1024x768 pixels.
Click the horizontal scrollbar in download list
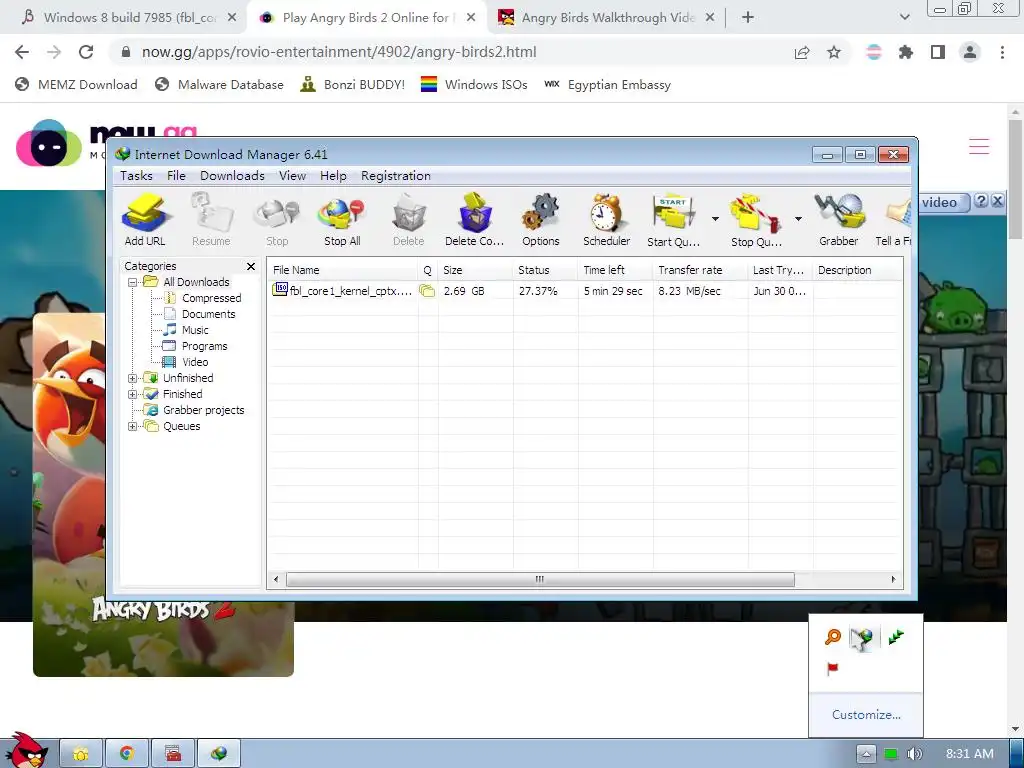(x=540, y=579)
